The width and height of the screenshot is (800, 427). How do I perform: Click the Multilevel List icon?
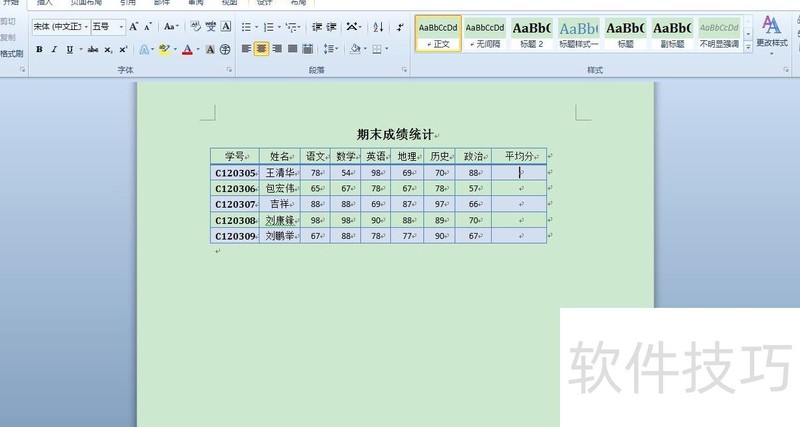point(291,27)
